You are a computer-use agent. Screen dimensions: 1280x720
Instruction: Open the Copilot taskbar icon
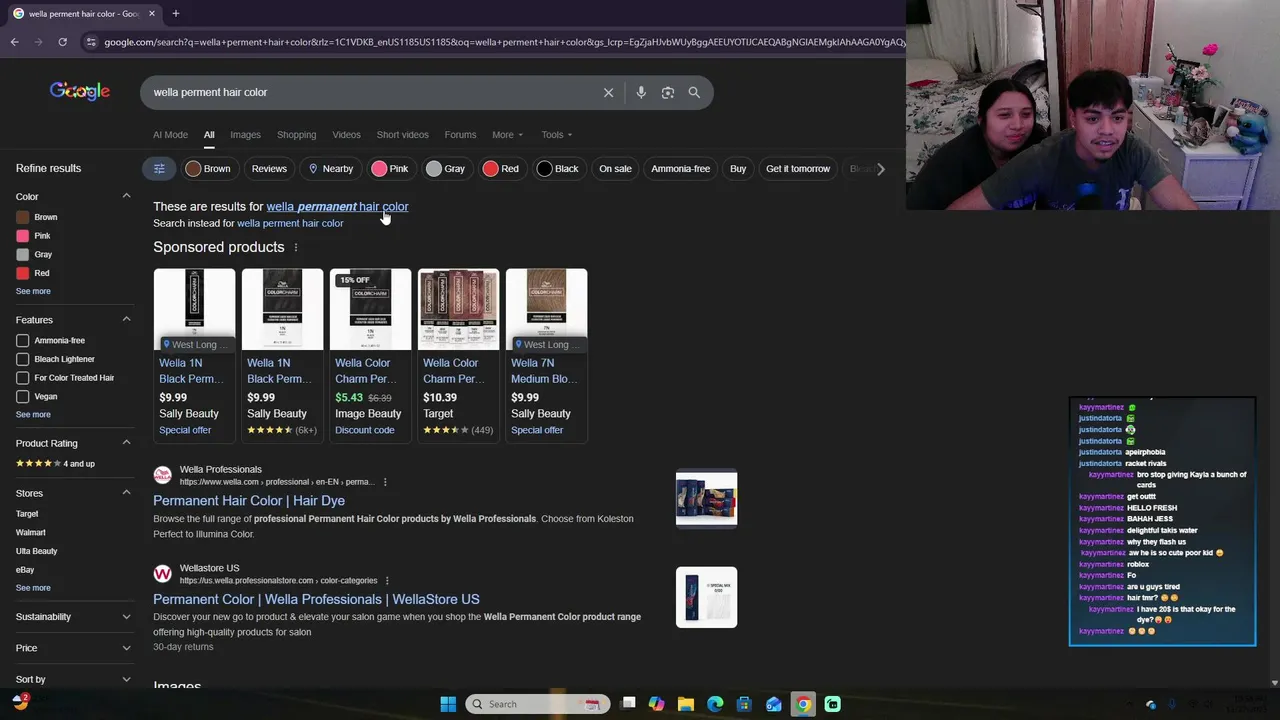tap(657, 704)
